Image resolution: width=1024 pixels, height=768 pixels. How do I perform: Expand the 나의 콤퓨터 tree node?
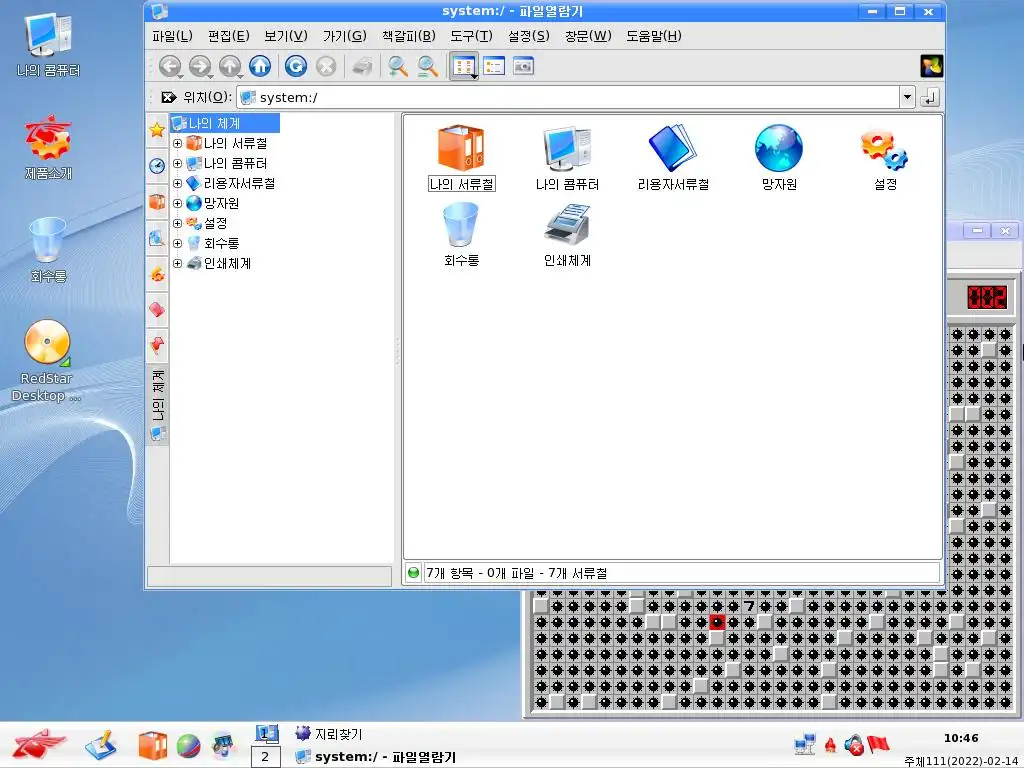(x=177, y=163)
